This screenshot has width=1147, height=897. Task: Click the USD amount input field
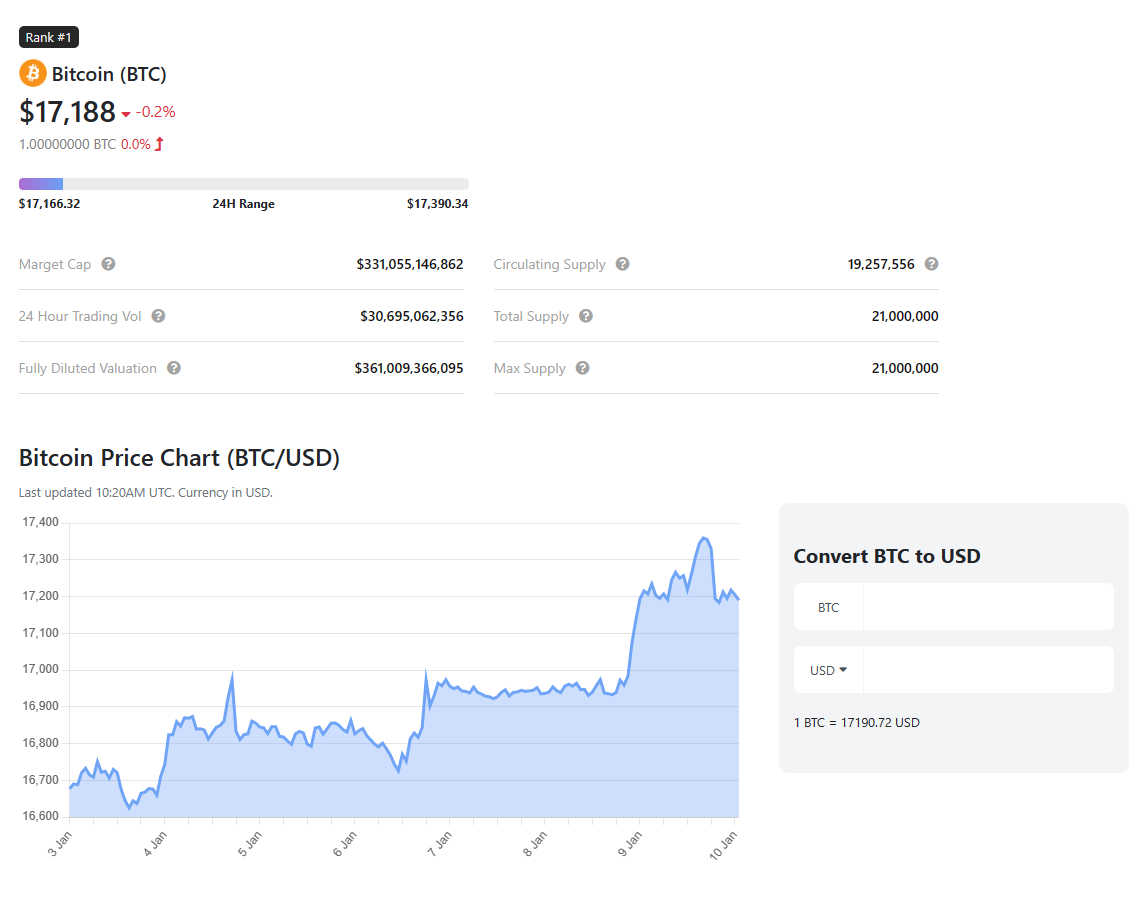pyautogui.click(x=988, y=669)
